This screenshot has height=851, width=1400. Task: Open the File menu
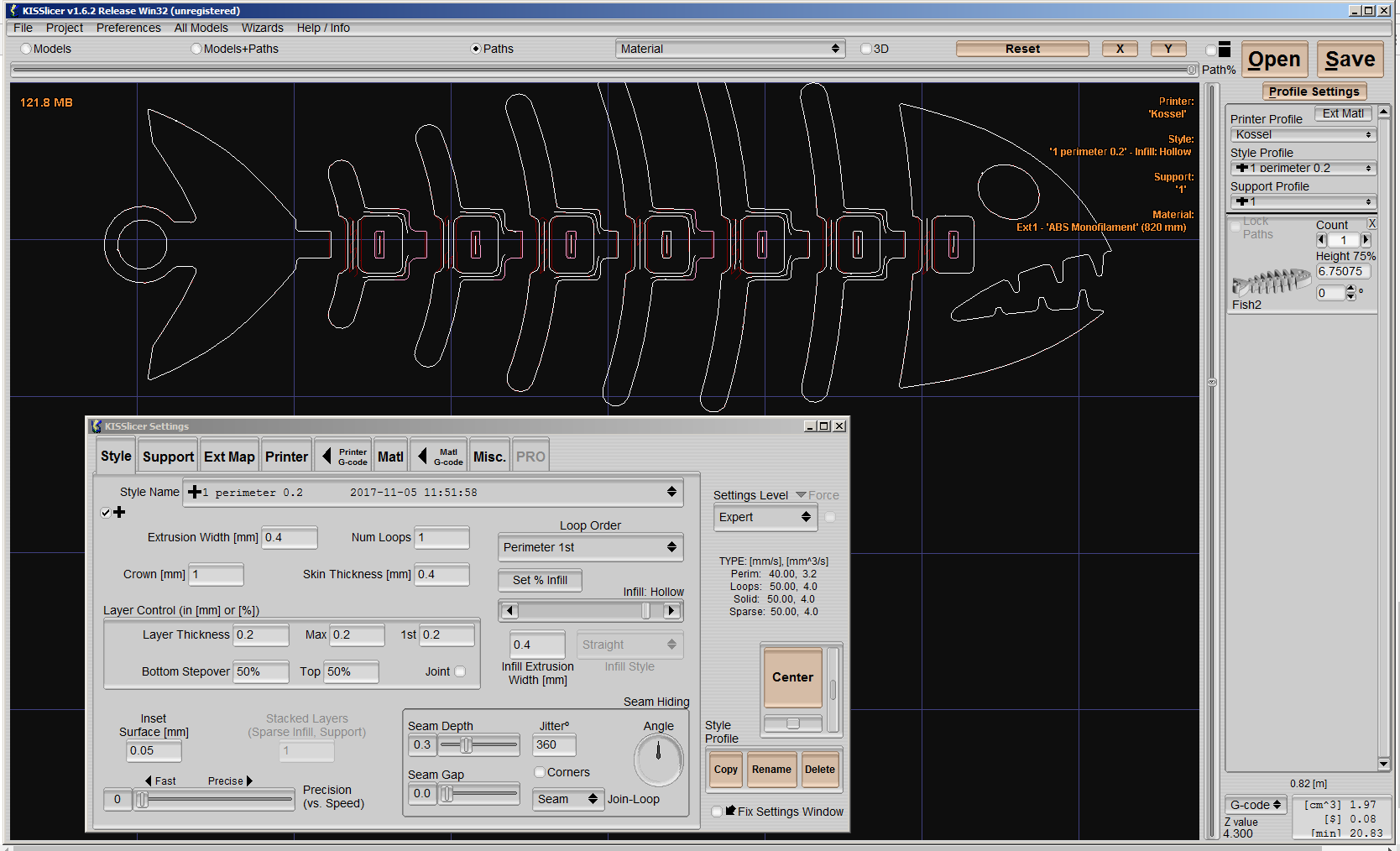24,28
